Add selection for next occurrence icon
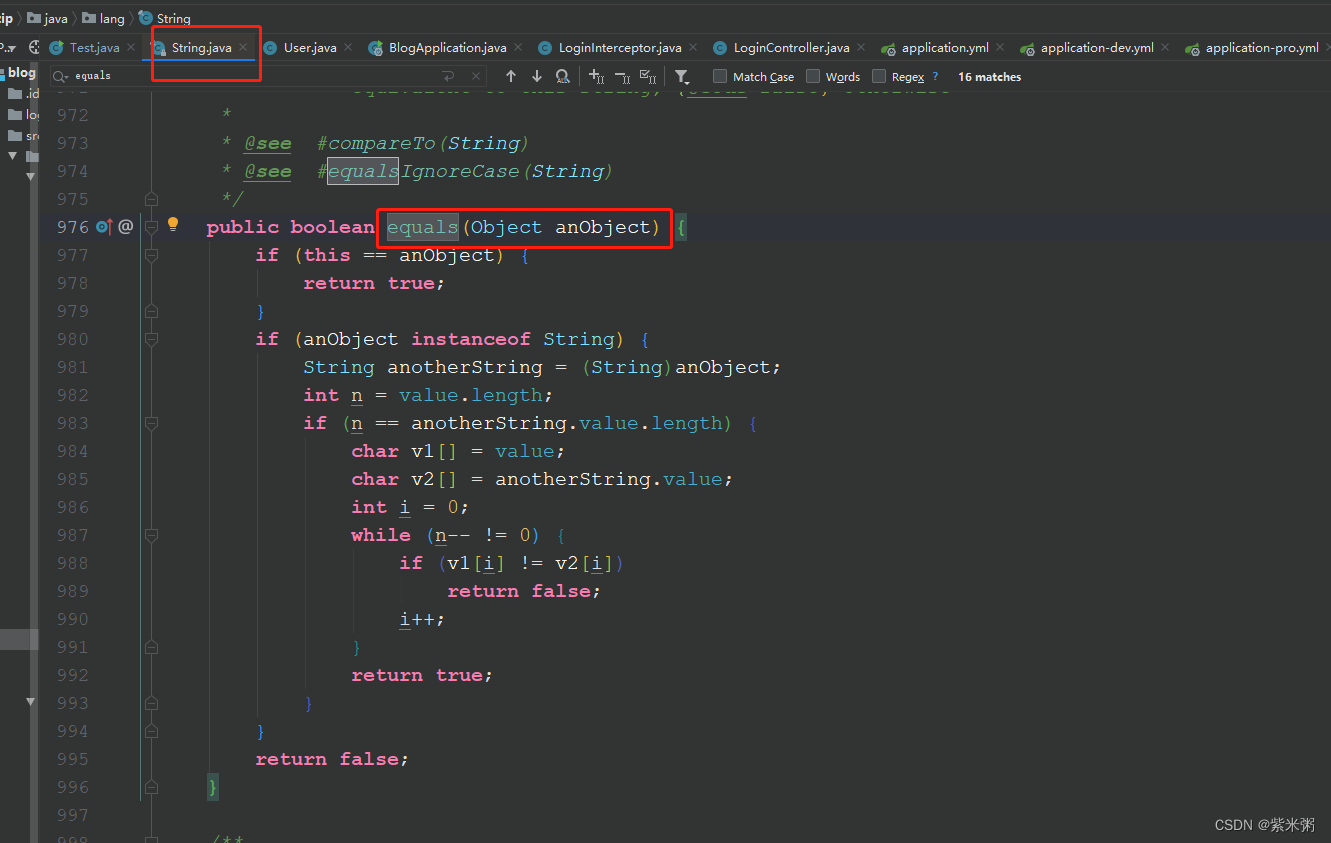Screen dimensions: 1331x843 click(597, 76)
